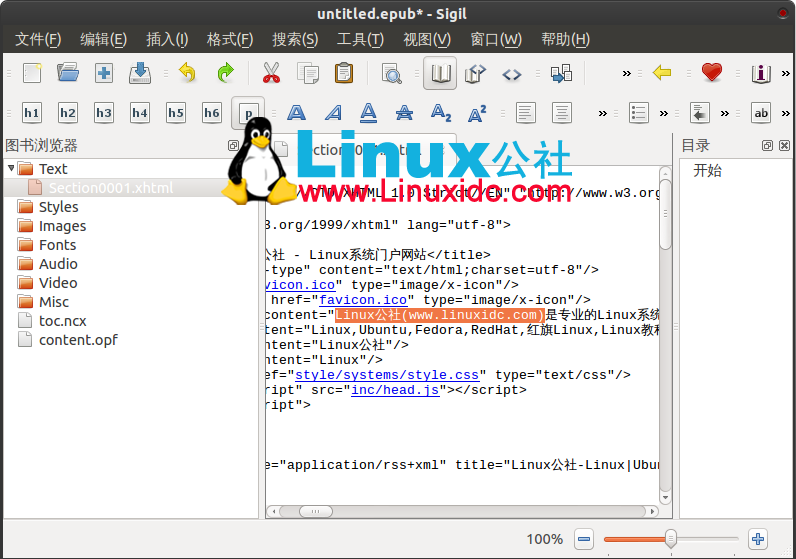Click the Save (download arrow) icon

point(140,73)
